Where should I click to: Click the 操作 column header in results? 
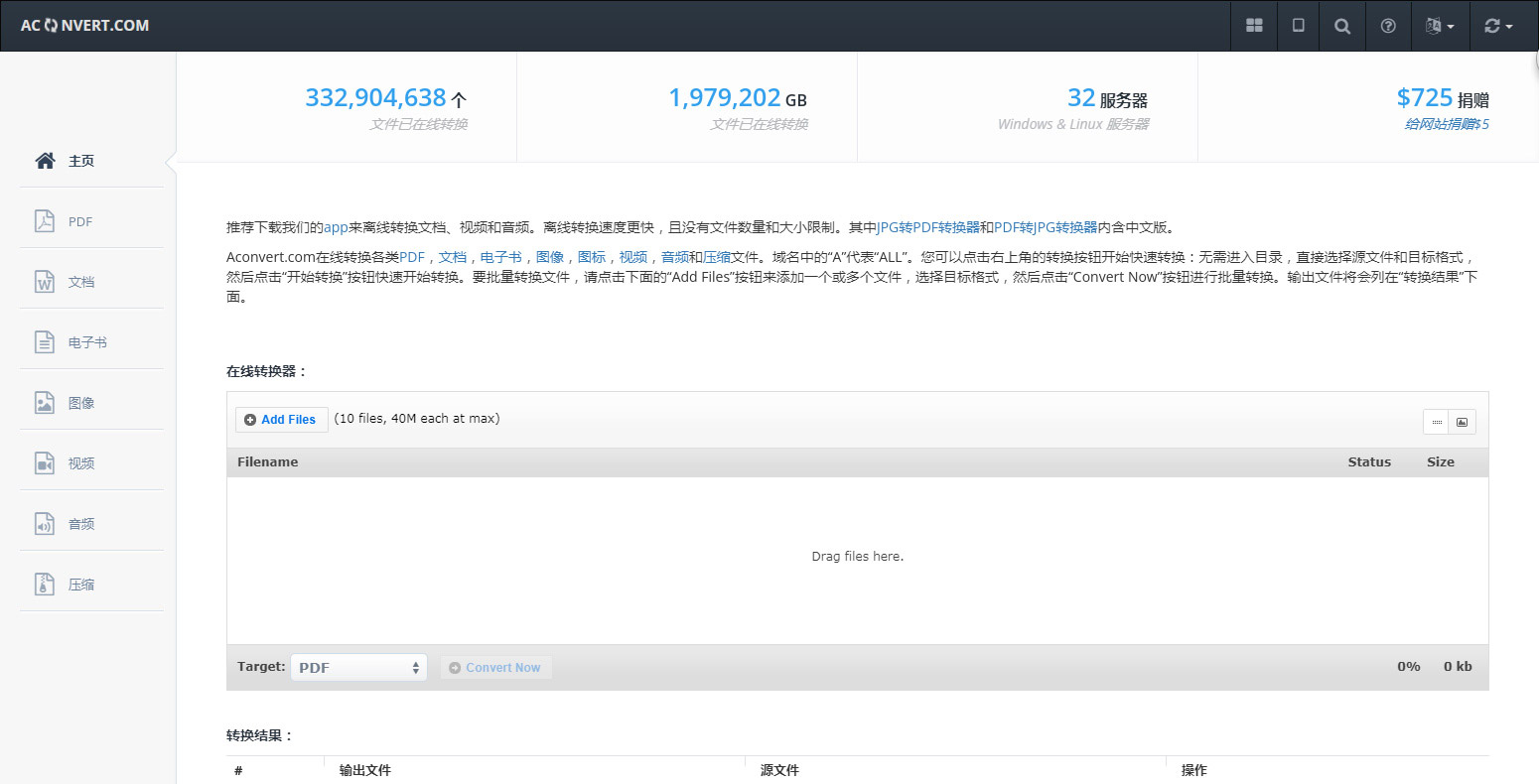[1194, 770]
